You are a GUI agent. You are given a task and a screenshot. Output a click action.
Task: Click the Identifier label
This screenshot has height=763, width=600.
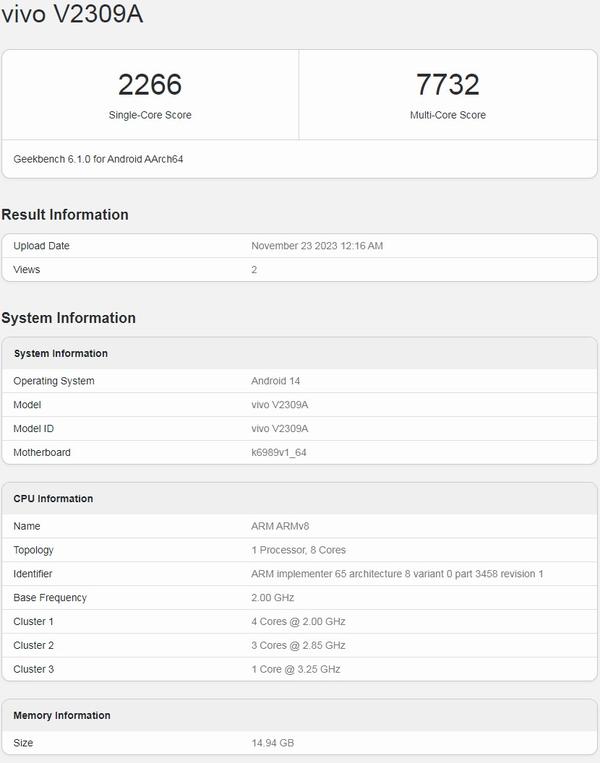33,574
